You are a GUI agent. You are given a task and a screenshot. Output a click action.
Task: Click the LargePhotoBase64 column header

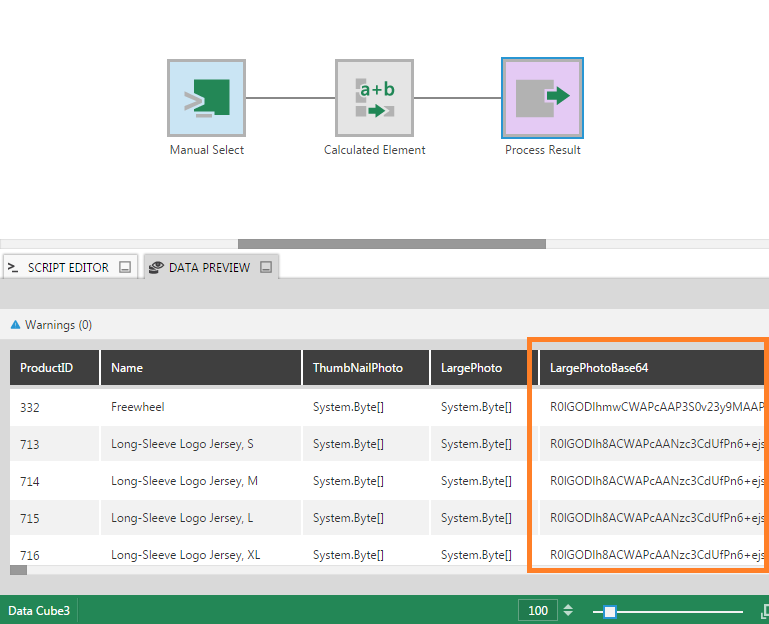[599, 368]
